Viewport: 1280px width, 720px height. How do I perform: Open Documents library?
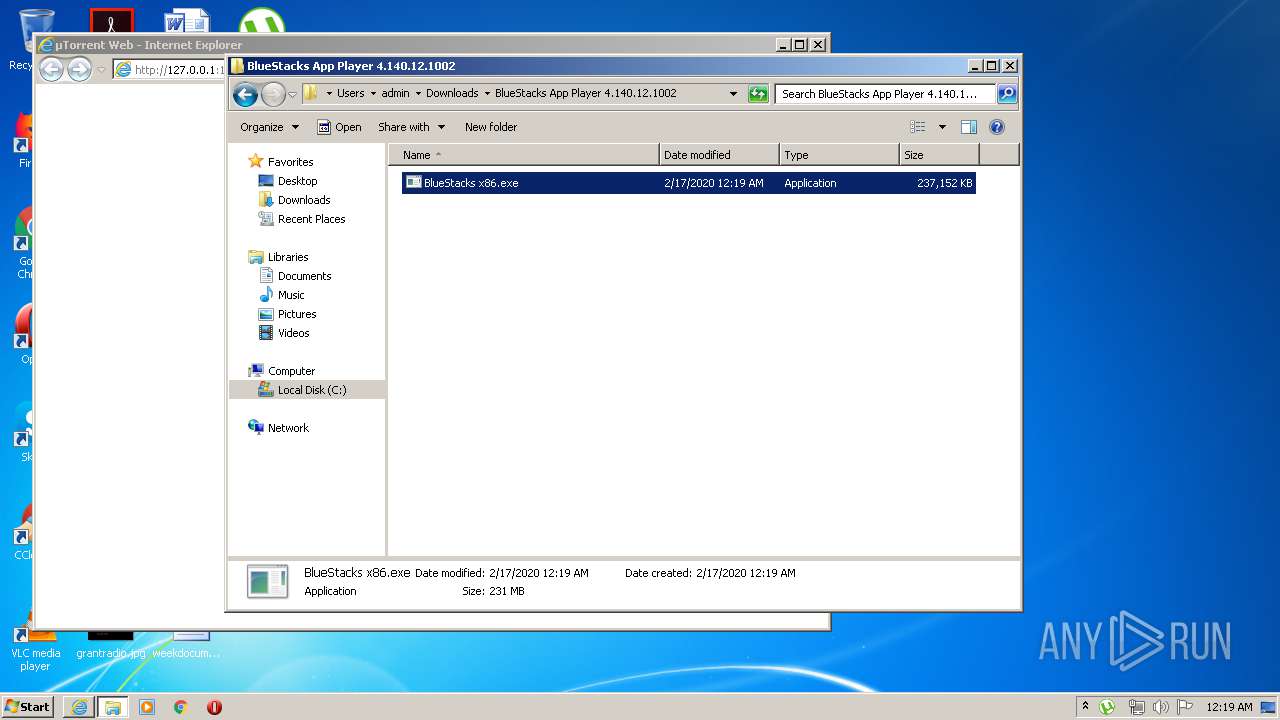tap(304, 276)
